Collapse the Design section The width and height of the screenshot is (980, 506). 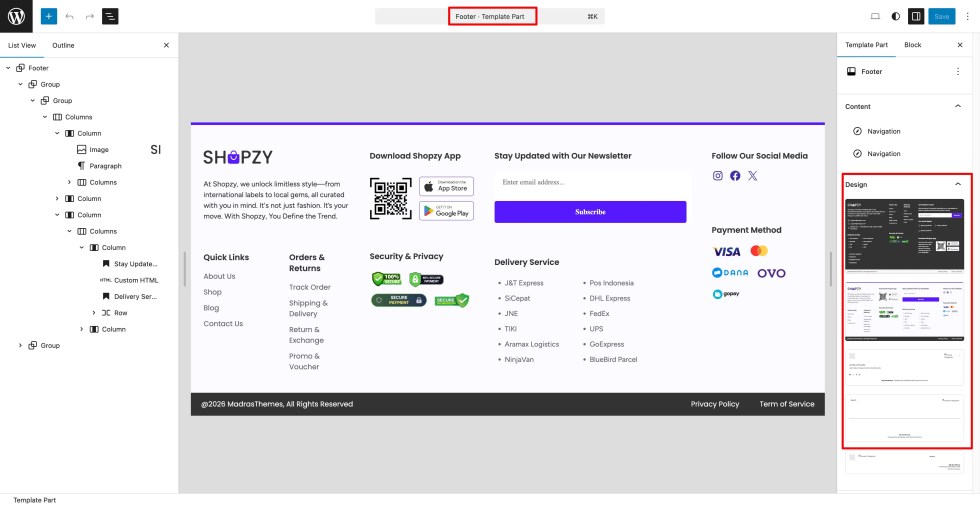click(x=958, y=185)
